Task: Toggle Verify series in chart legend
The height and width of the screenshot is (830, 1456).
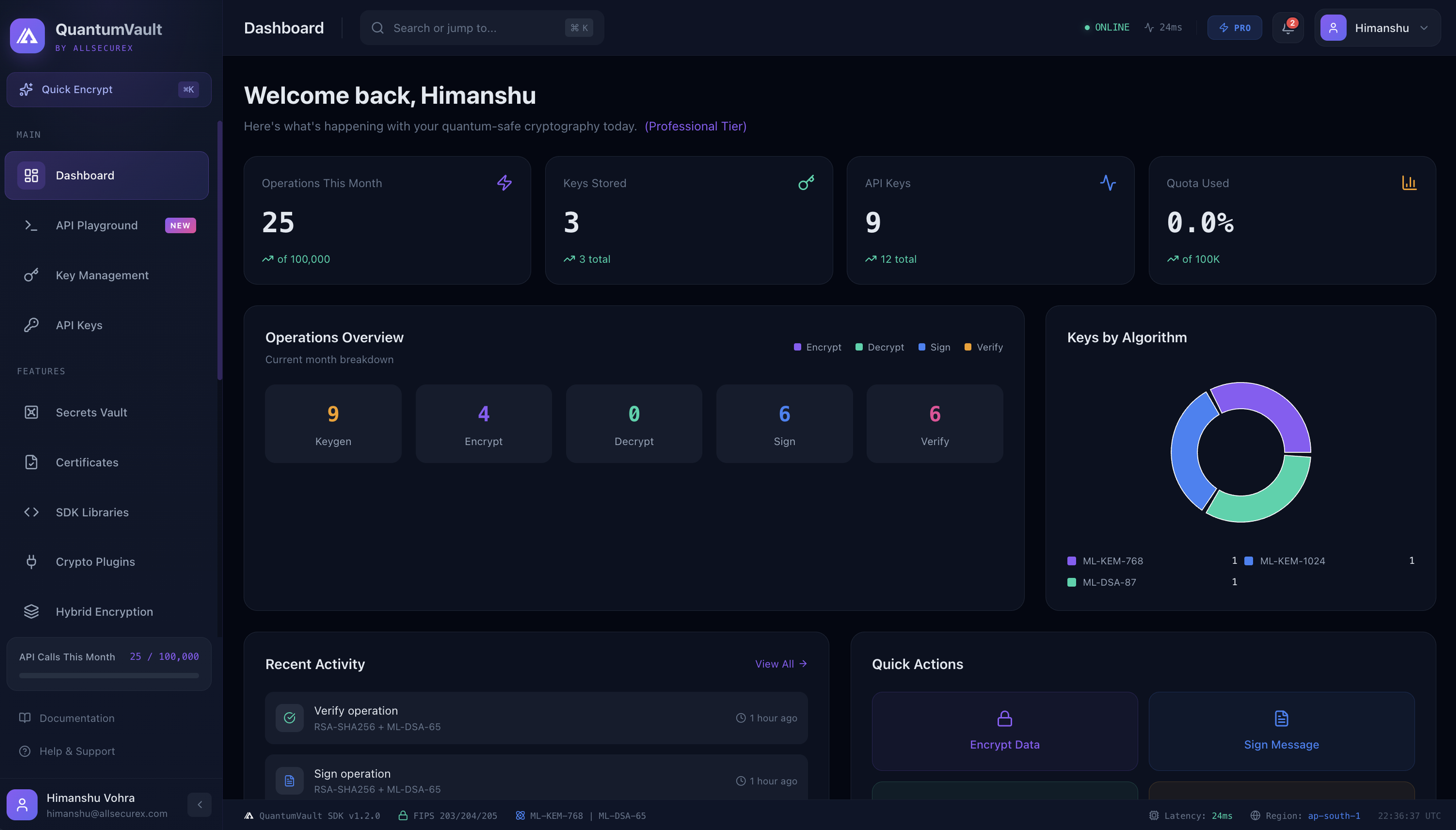Action: [983, 347]
